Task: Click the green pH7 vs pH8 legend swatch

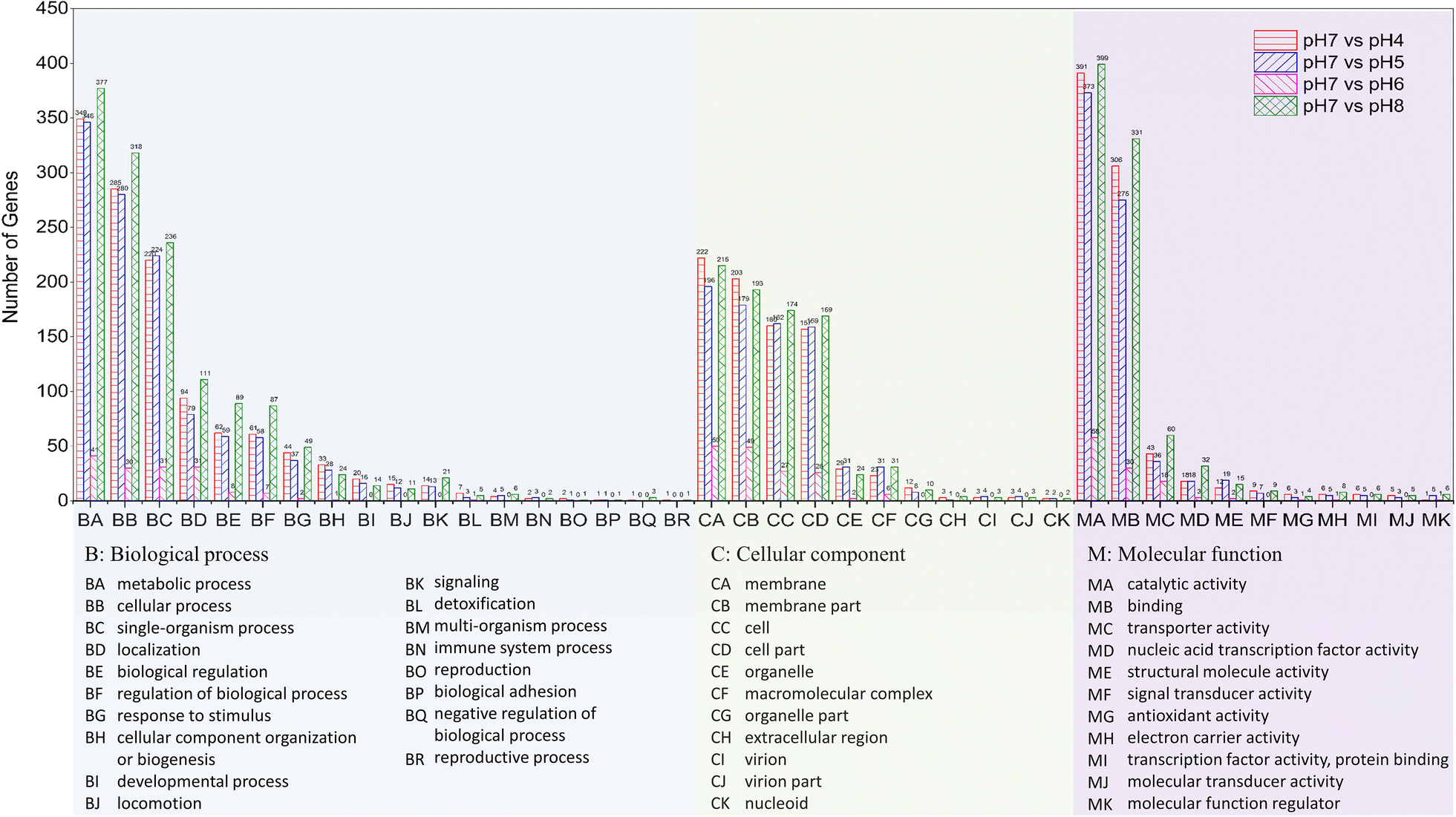Action: pos(1275,106)
